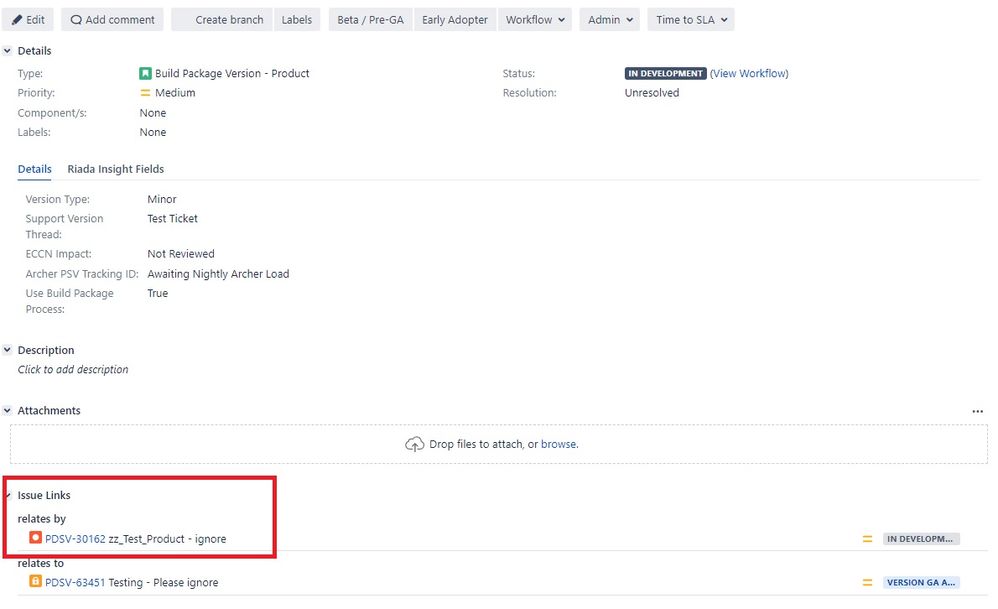This screenshot has width=998, height=609.
Task: Collapse the Issue Links section
Action: (8, 495)
